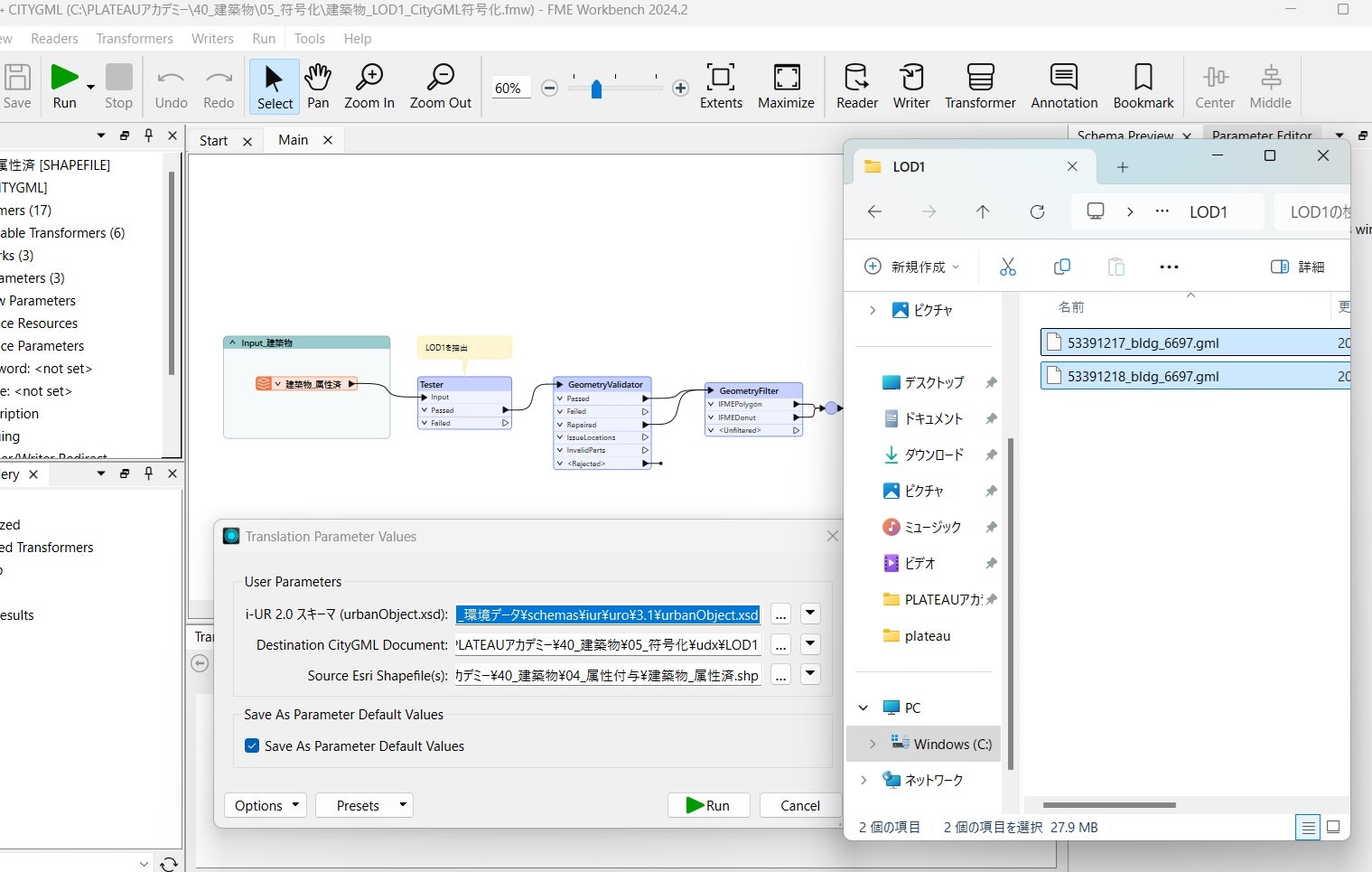This screenshot has height=872, width=1372.
Task: Browse for Source Esri Shapefile
Action: click(x=781, y=676)
